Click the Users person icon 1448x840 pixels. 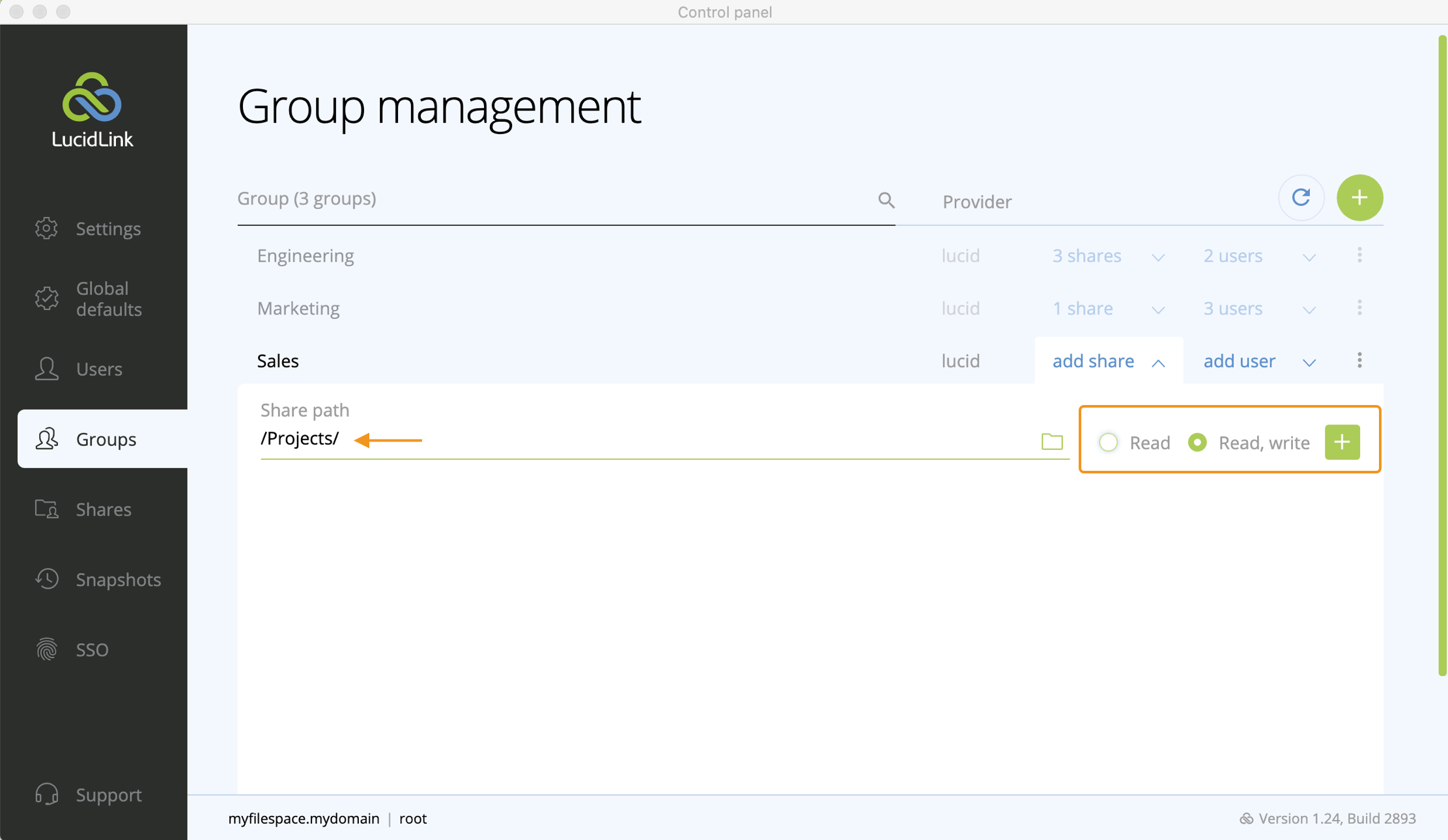[x=46, y=369]
